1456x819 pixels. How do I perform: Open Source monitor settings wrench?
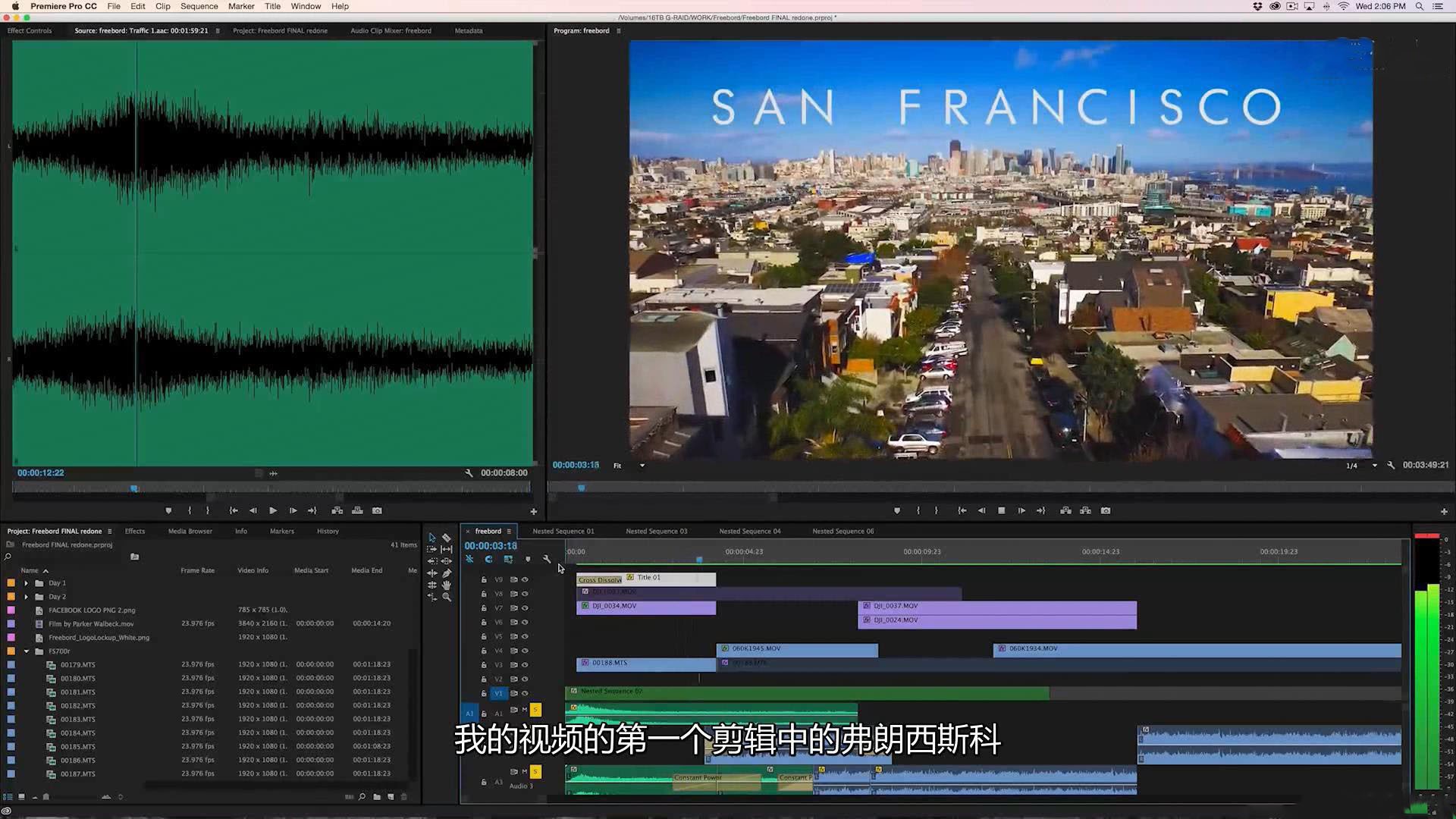point(469,472)
